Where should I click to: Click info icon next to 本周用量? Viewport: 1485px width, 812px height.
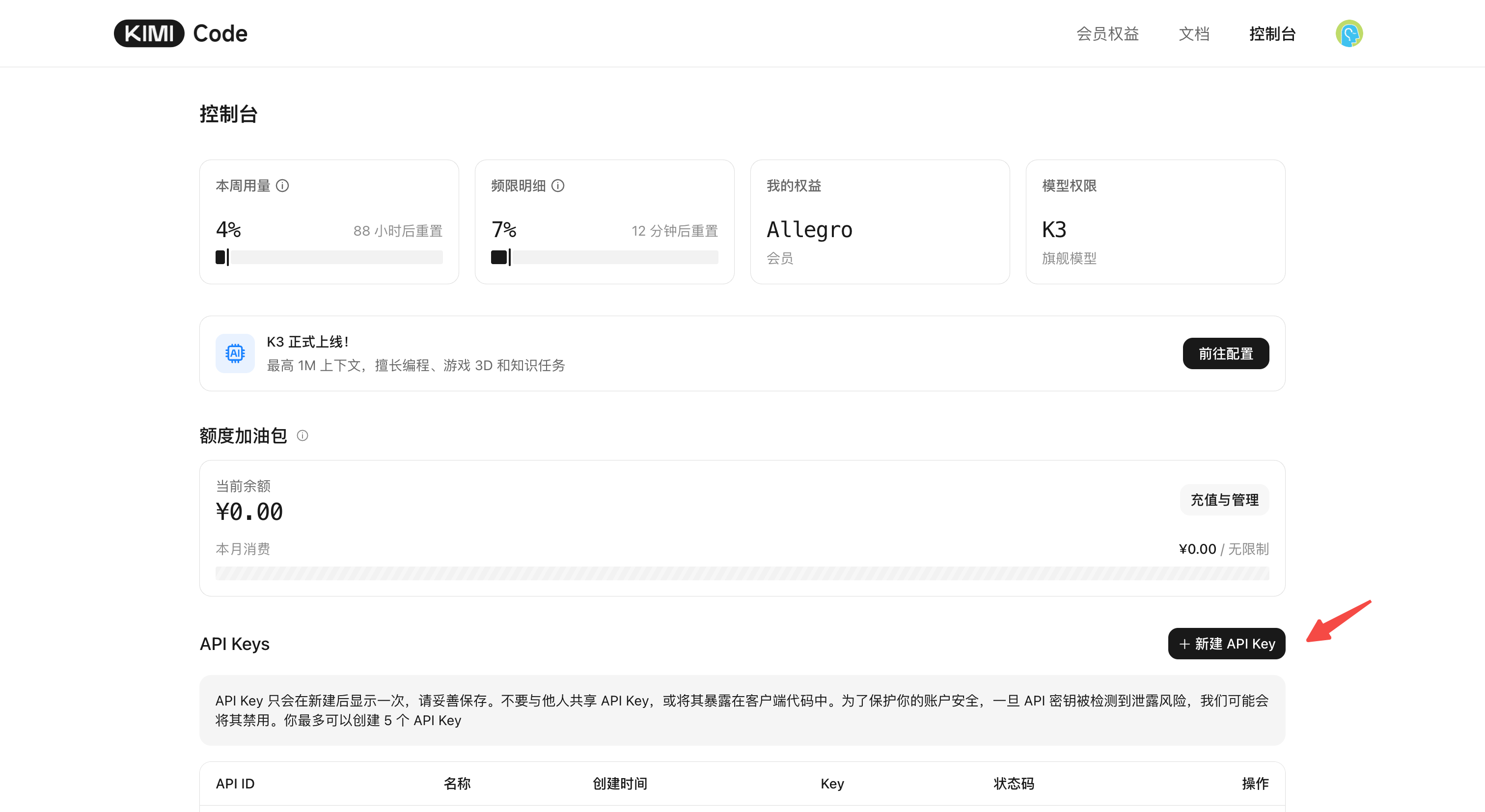(282, 186)
